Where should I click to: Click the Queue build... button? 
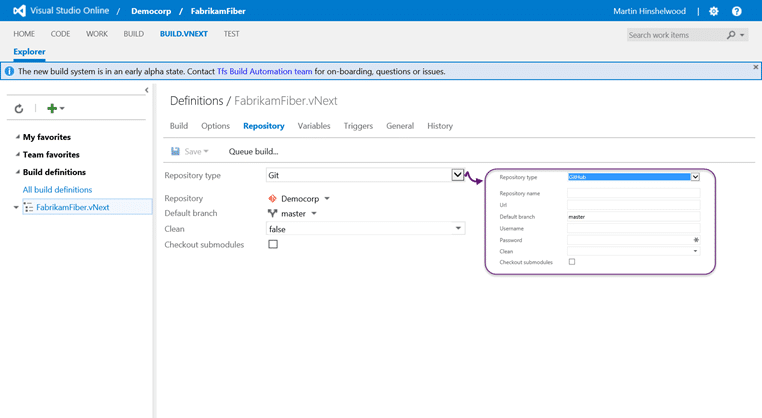click(x=253, y=152)
